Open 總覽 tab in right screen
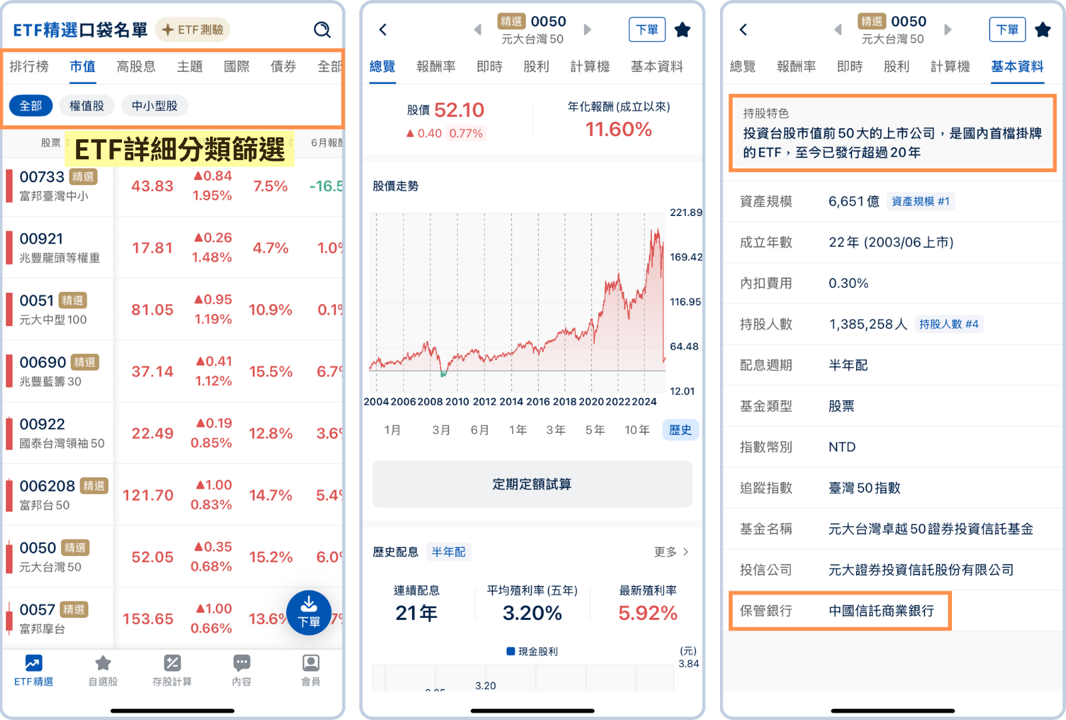Screen dimensions: 1066x720 [742, 67]
